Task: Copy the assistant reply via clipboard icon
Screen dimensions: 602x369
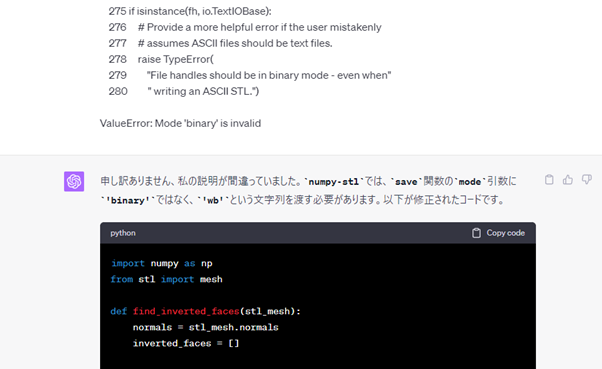Action: [549, 179]
